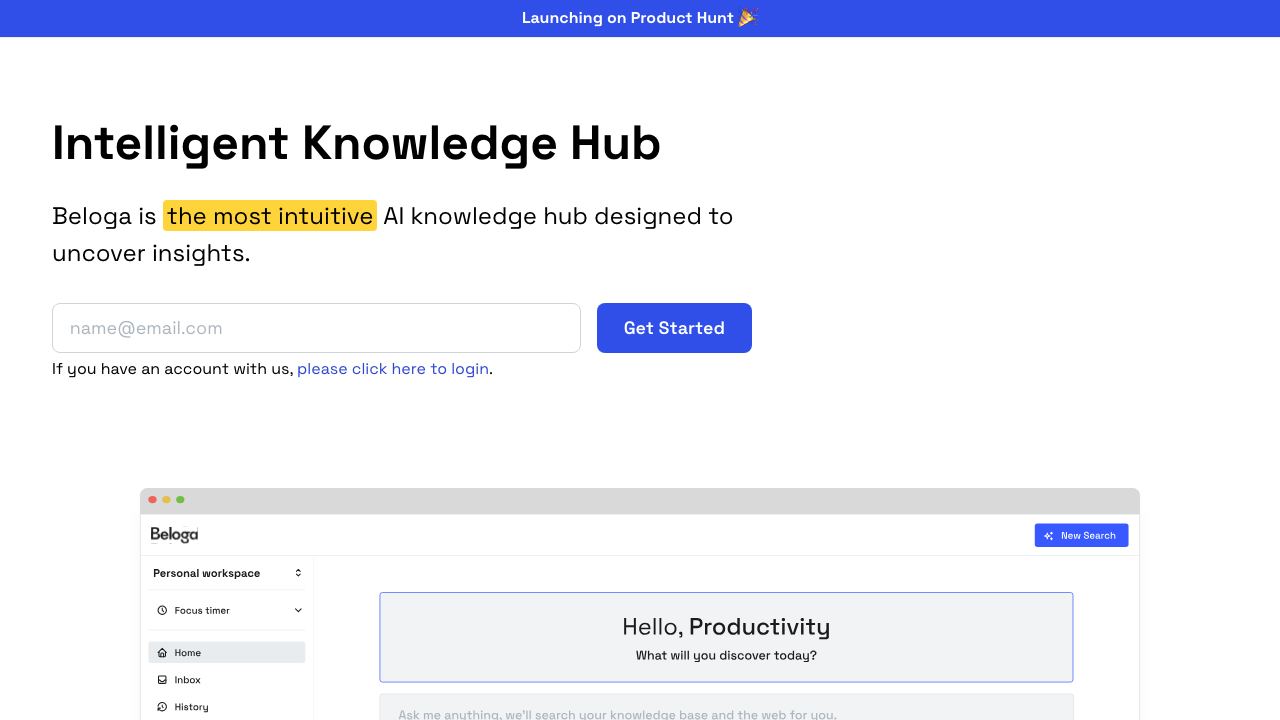Click the 'Hello, Productivity' greeting text
1280x720 pixels.
[x=726, y=627]
